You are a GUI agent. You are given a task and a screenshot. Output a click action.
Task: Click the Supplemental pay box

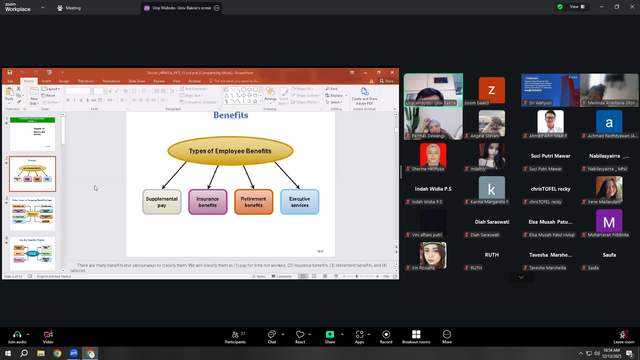pyautogui.click(x=162, y=202)
